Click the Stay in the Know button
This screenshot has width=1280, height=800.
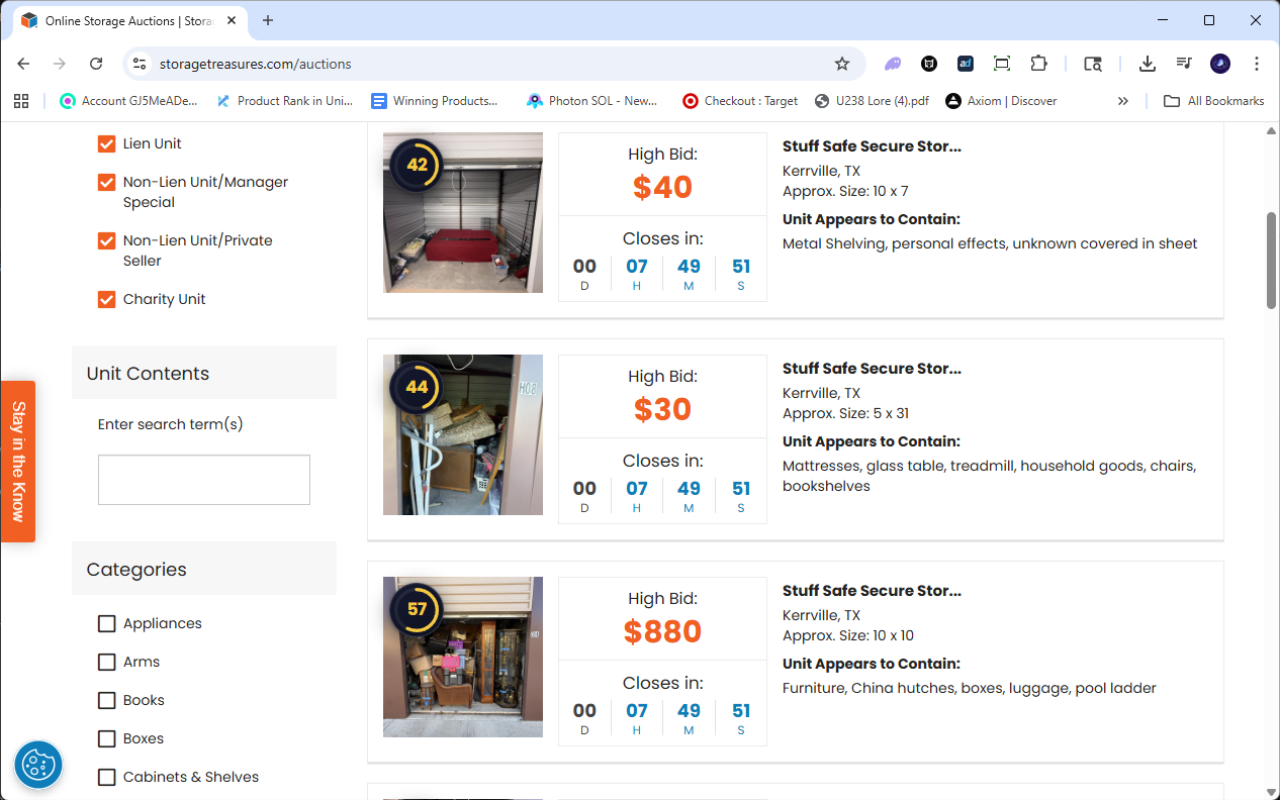pos(17,461)
